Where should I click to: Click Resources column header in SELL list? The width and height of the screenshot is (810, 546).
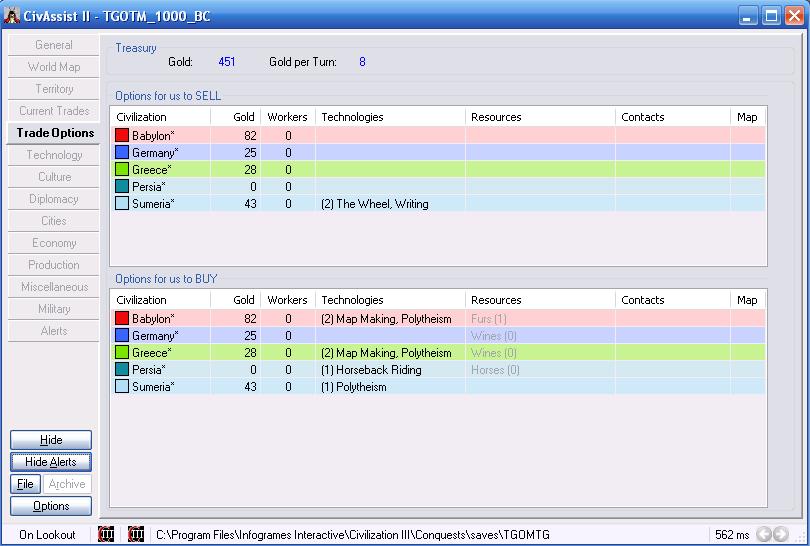tap(540, 117)
